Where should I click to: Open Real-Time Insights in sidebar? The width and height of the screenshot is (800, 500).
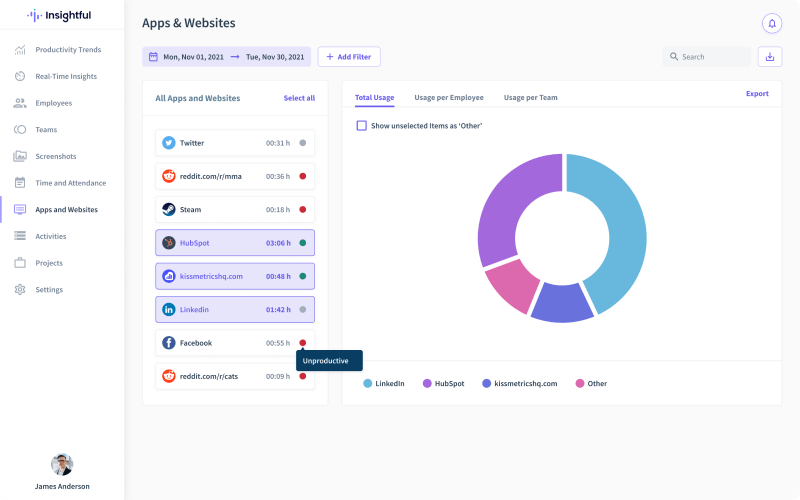66,76
